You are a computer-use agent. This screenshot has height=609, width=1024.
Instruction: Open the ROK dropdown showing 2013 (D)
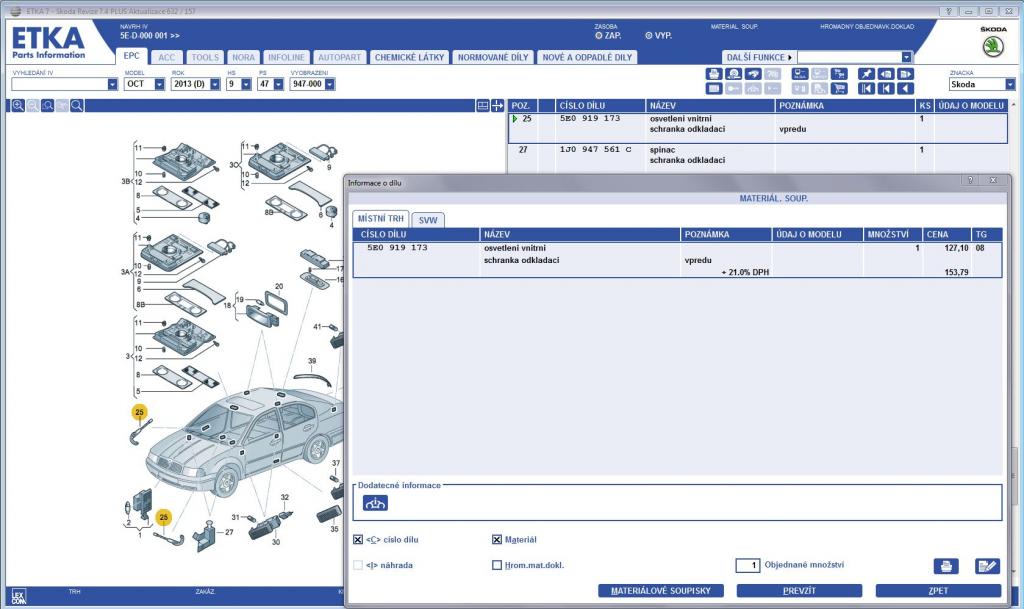(x=215, y=84)
